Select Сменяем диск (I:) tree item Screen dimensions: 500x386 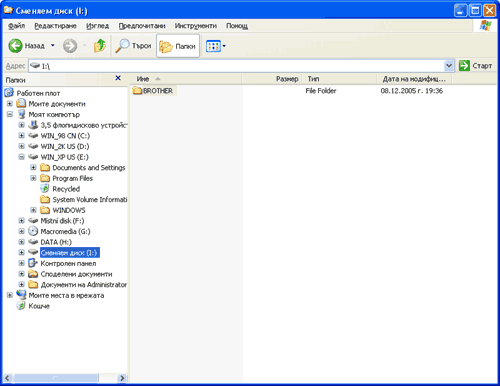click(69, 253)
